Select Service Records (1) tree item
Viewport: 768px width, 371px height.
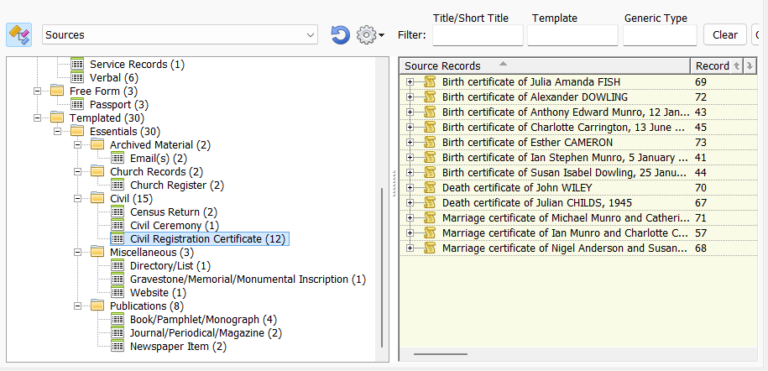point(137,64)
